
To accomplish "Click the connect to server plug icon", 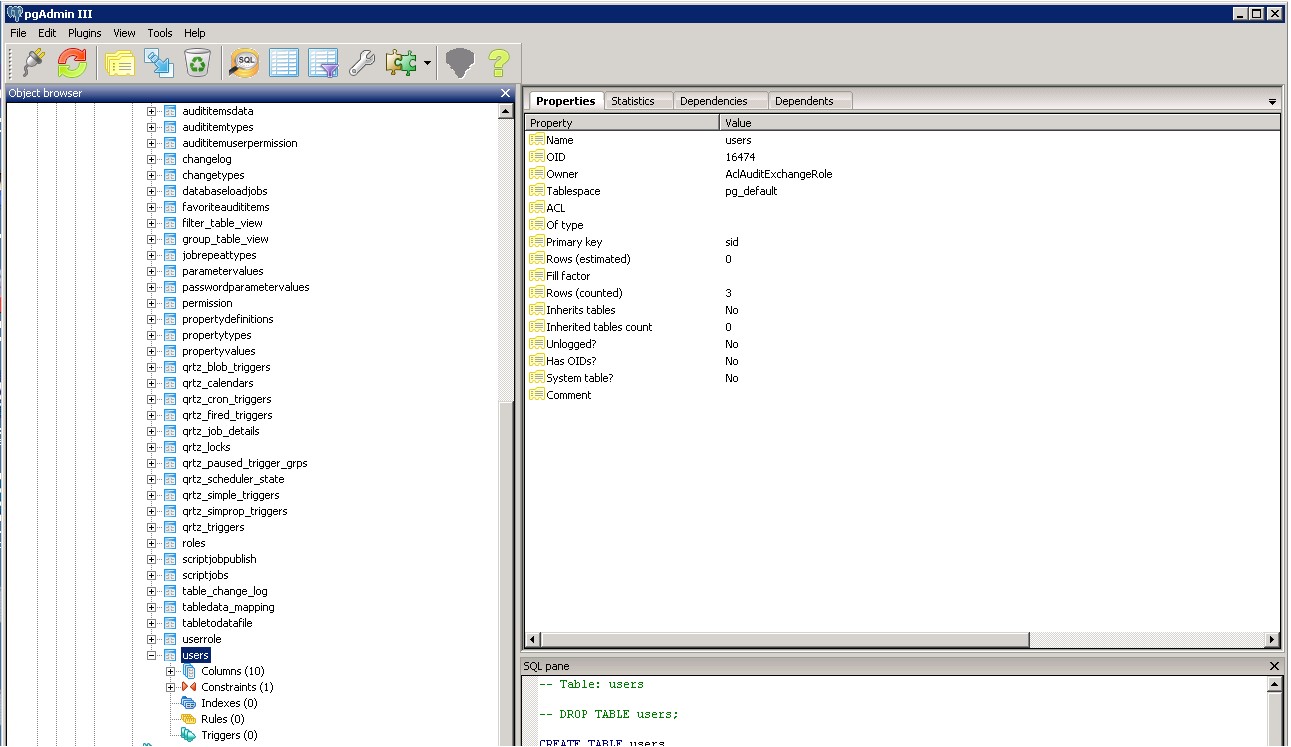I will [x=33, y=63].
